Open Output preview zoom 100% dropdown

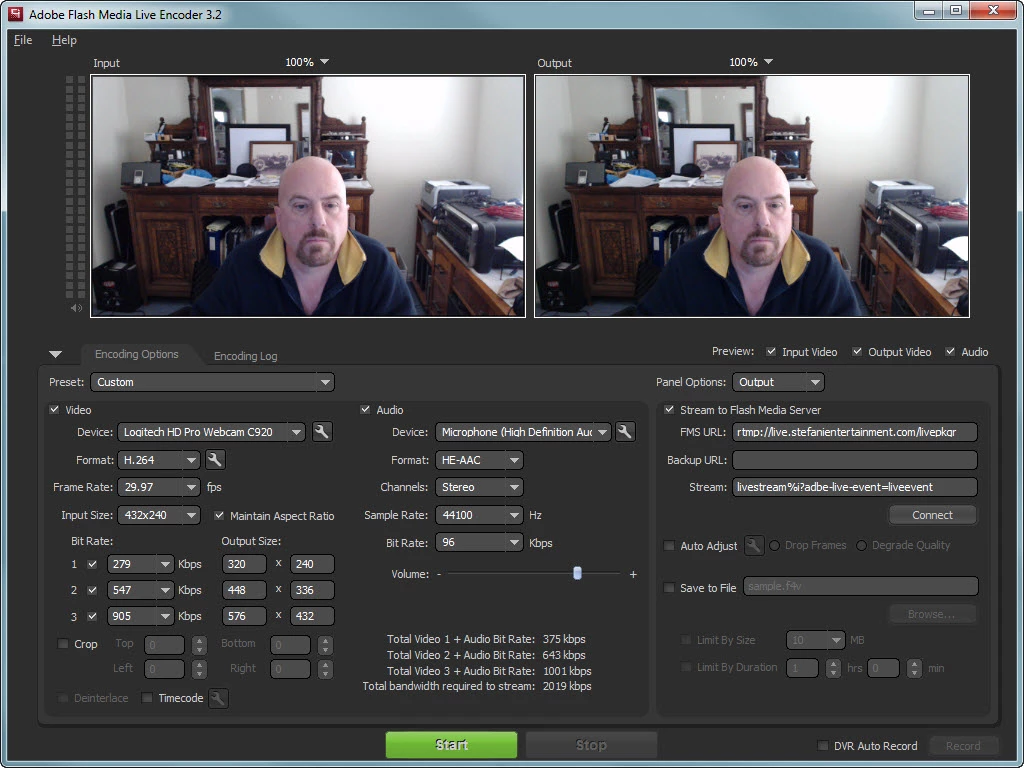(x=751, y=62)
